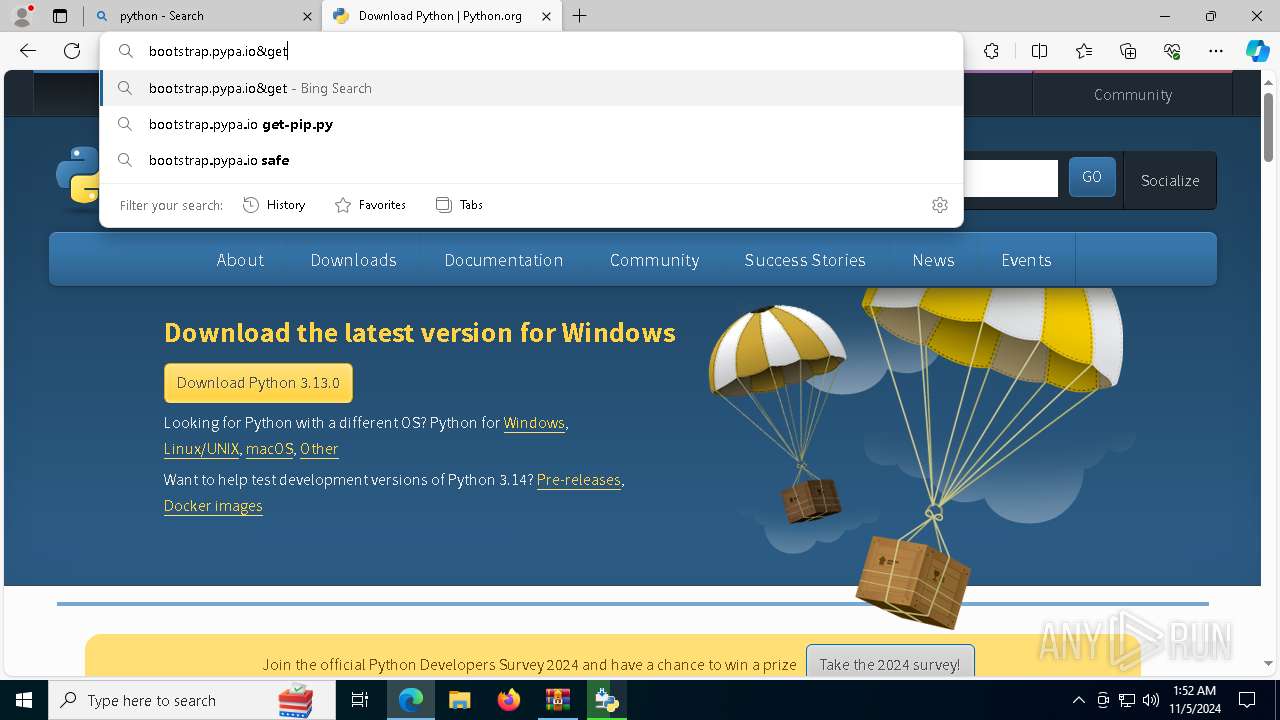Open volume control tray icon

[1151, 700]
